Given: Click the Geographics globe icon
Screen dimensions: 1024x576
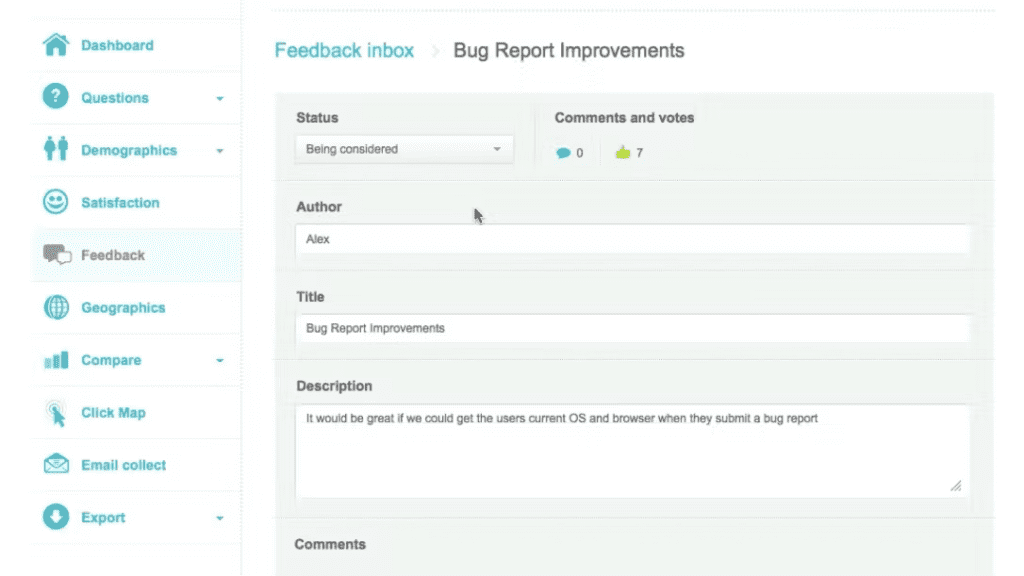Looking at the screenshot, I should point(56,308).
